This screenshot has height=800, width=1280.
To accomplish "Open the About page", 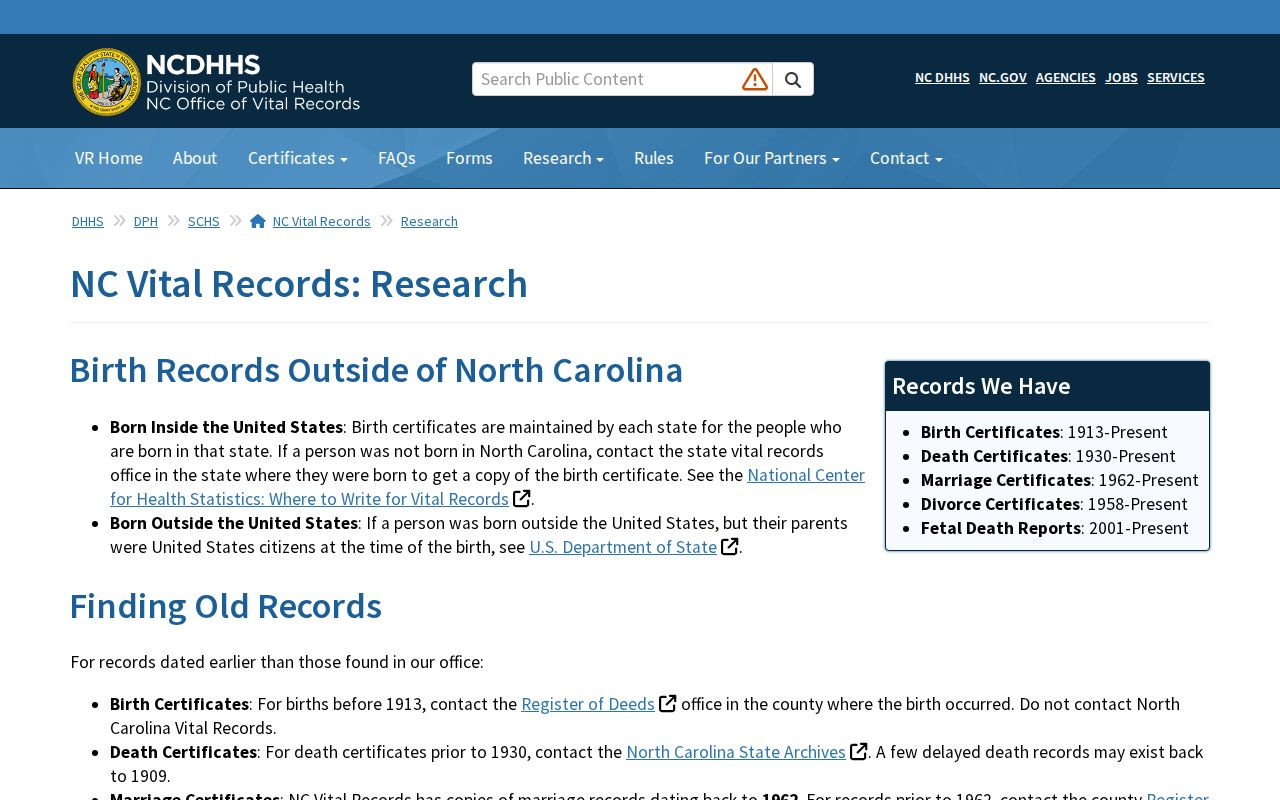I will point(195,158).
